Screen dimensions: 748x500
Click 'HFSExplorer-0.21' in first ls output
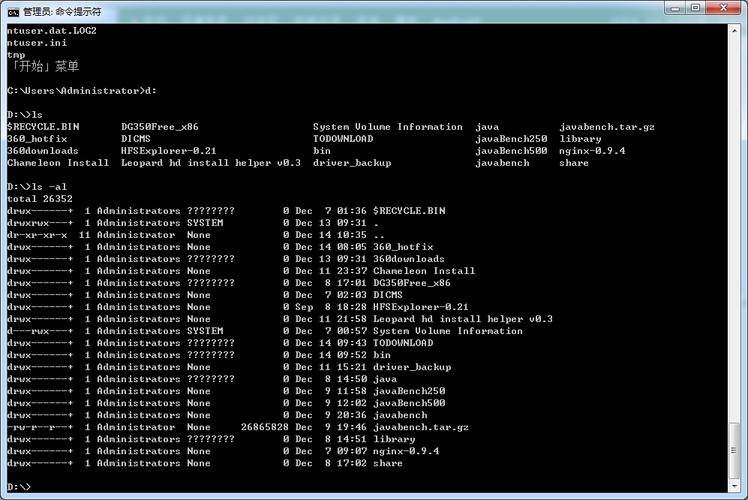(168, 151)
